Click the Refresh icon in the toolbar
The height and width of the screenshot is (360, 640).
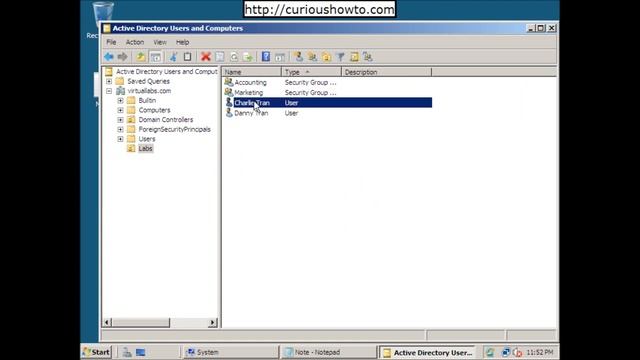234,57
